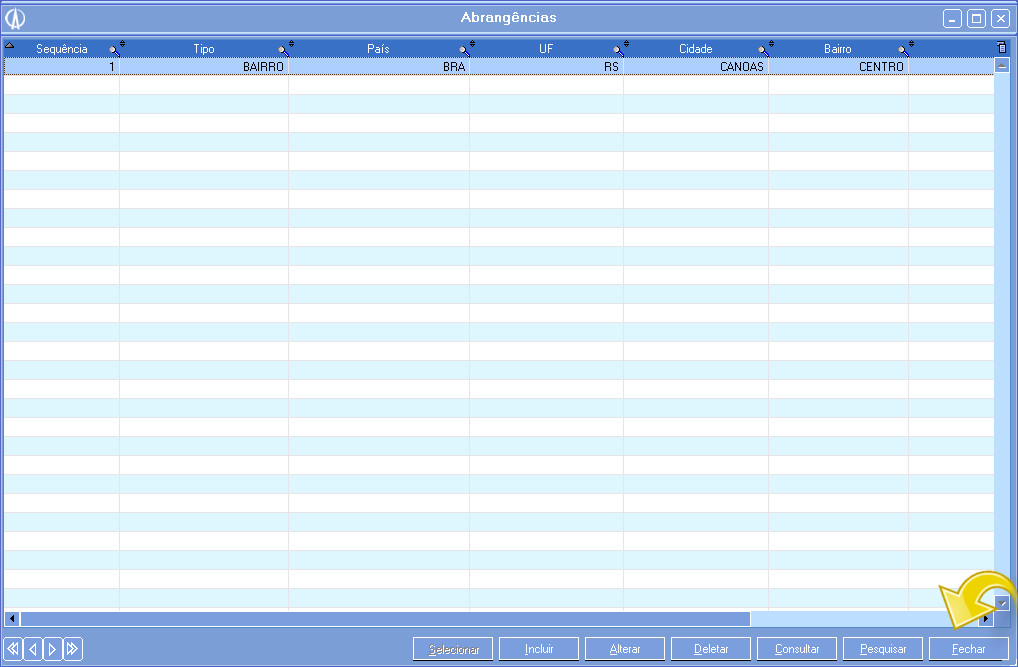
Task: Click the vertical scrollbar up arrow
Action: tap(1002, 66)
